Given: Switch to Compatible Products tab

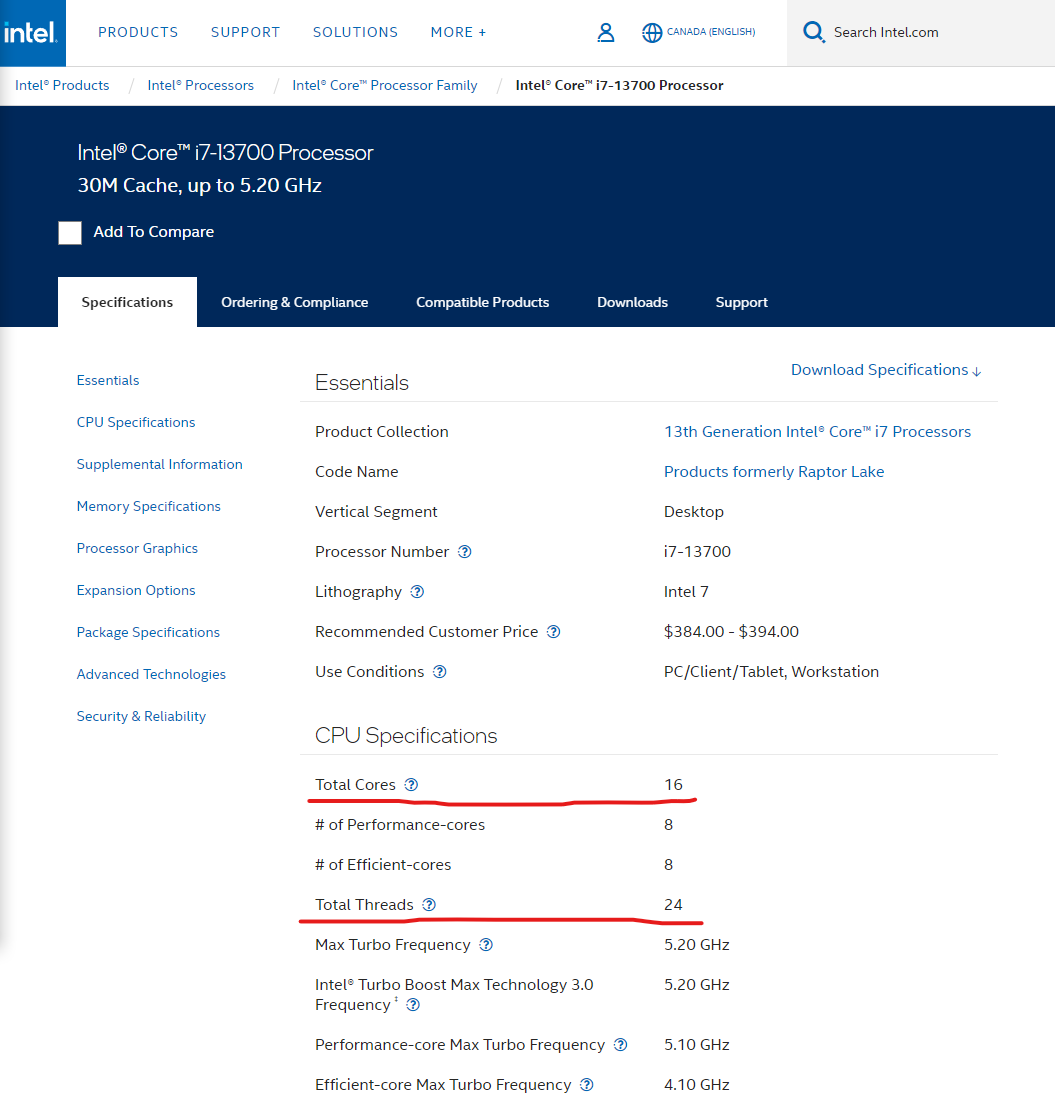Looking at the screenshot, I should coord(482,302).
